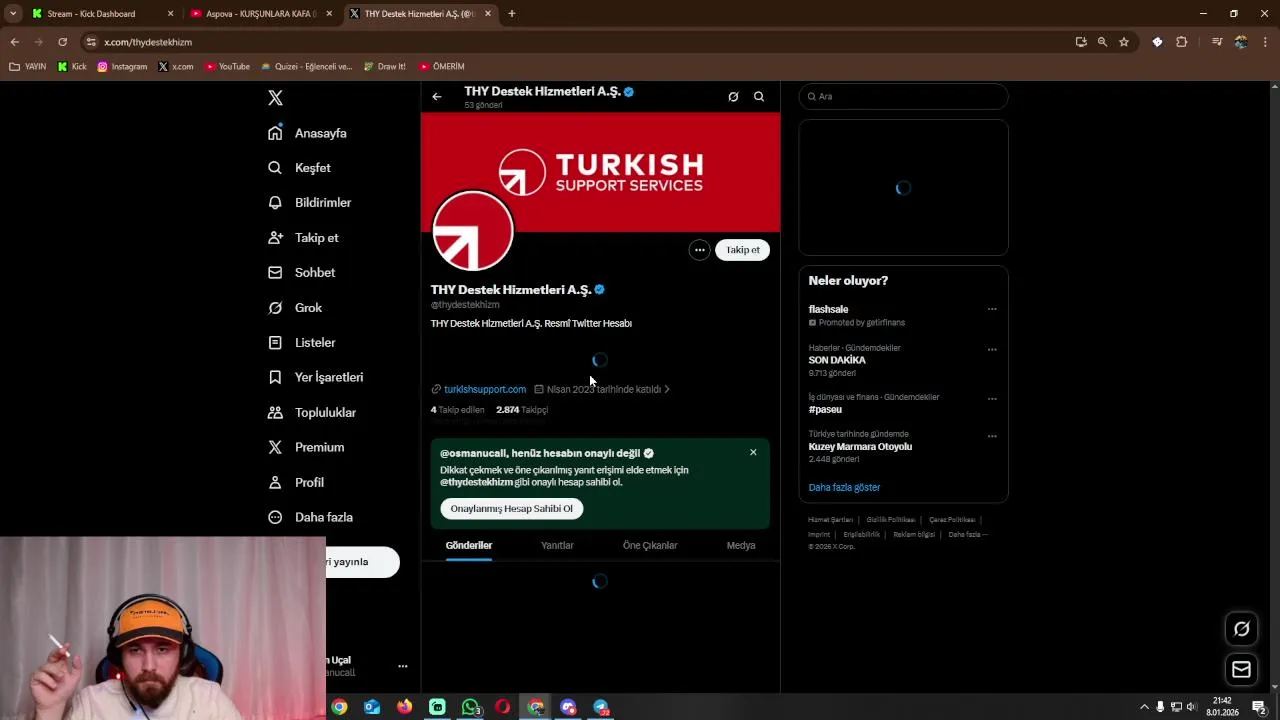This screenshot has width=1280, height=720.
Task: Click the Grok icon in profile header
Action: click(733, 97)
